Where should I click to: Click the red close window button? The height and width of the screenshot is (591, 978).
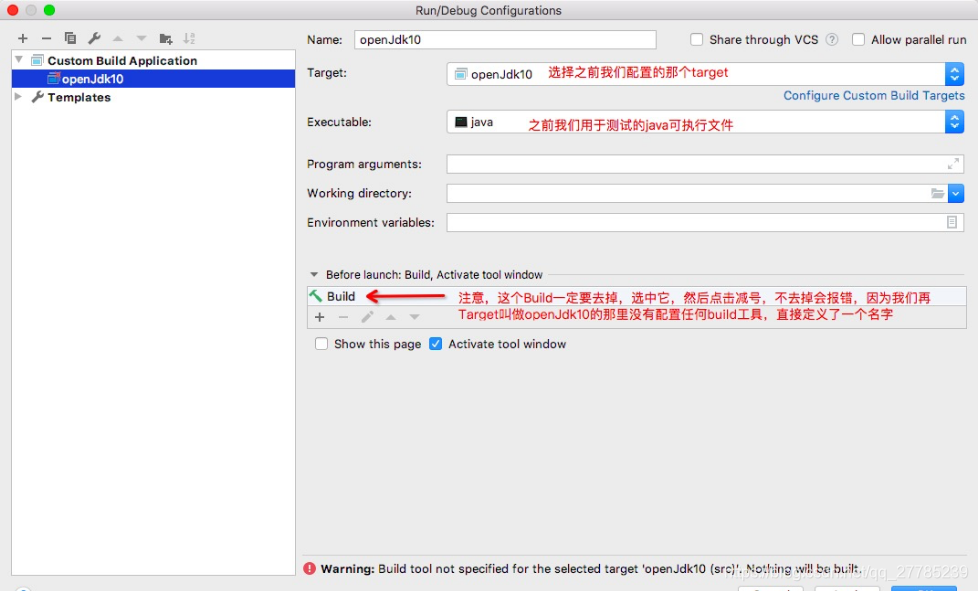point(12,10)
